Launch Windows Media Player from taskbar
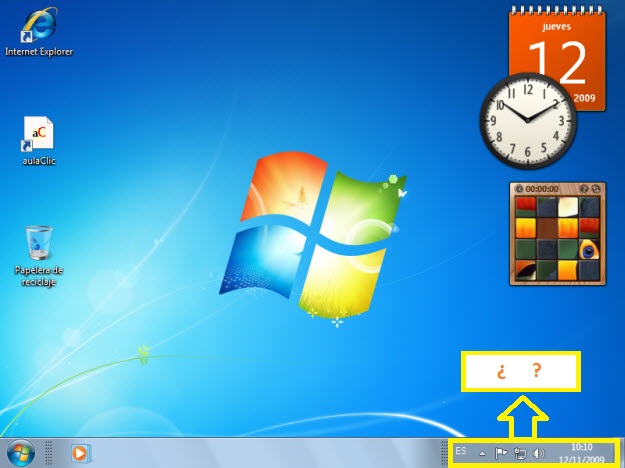This screenshot has height=468, width=625. [81, 453]
